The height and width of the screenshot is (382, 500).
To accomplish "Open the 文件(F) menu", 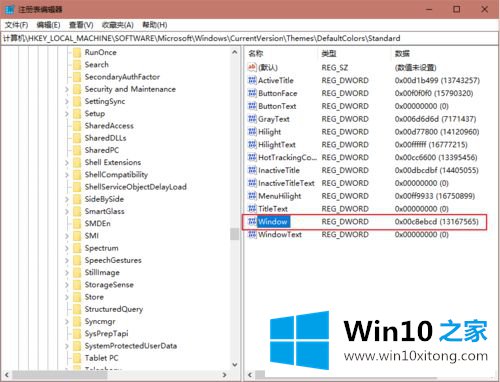I will (x=16, y=25).
